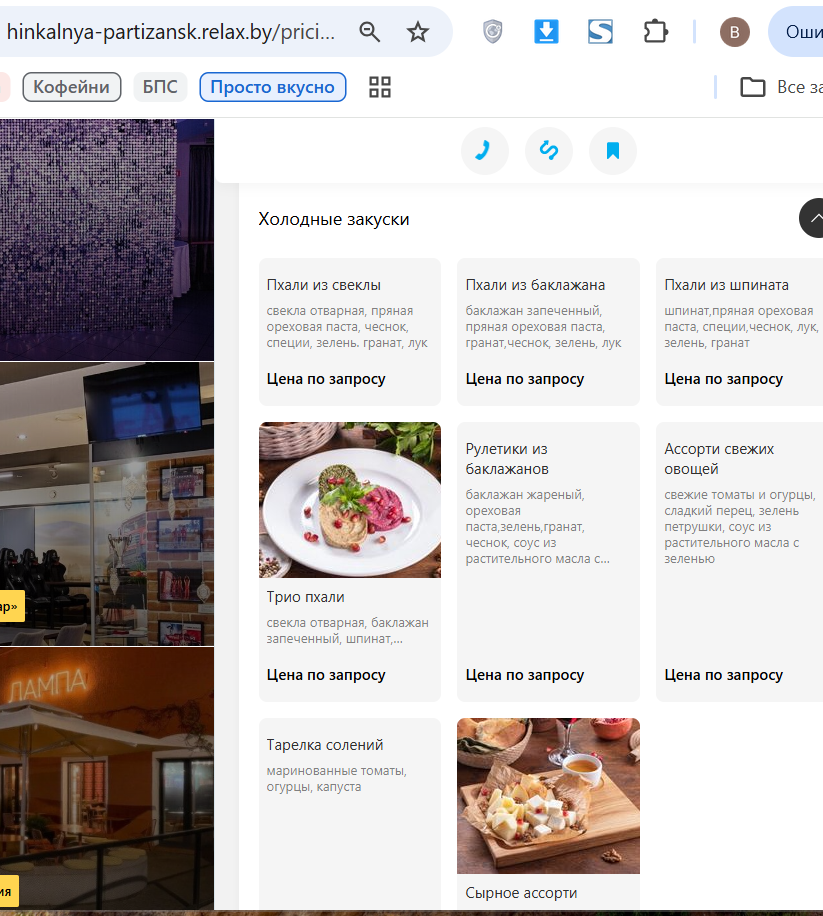Open the Extensions puzzle piece menu
The image size is (823, 916).
(655, 32)
